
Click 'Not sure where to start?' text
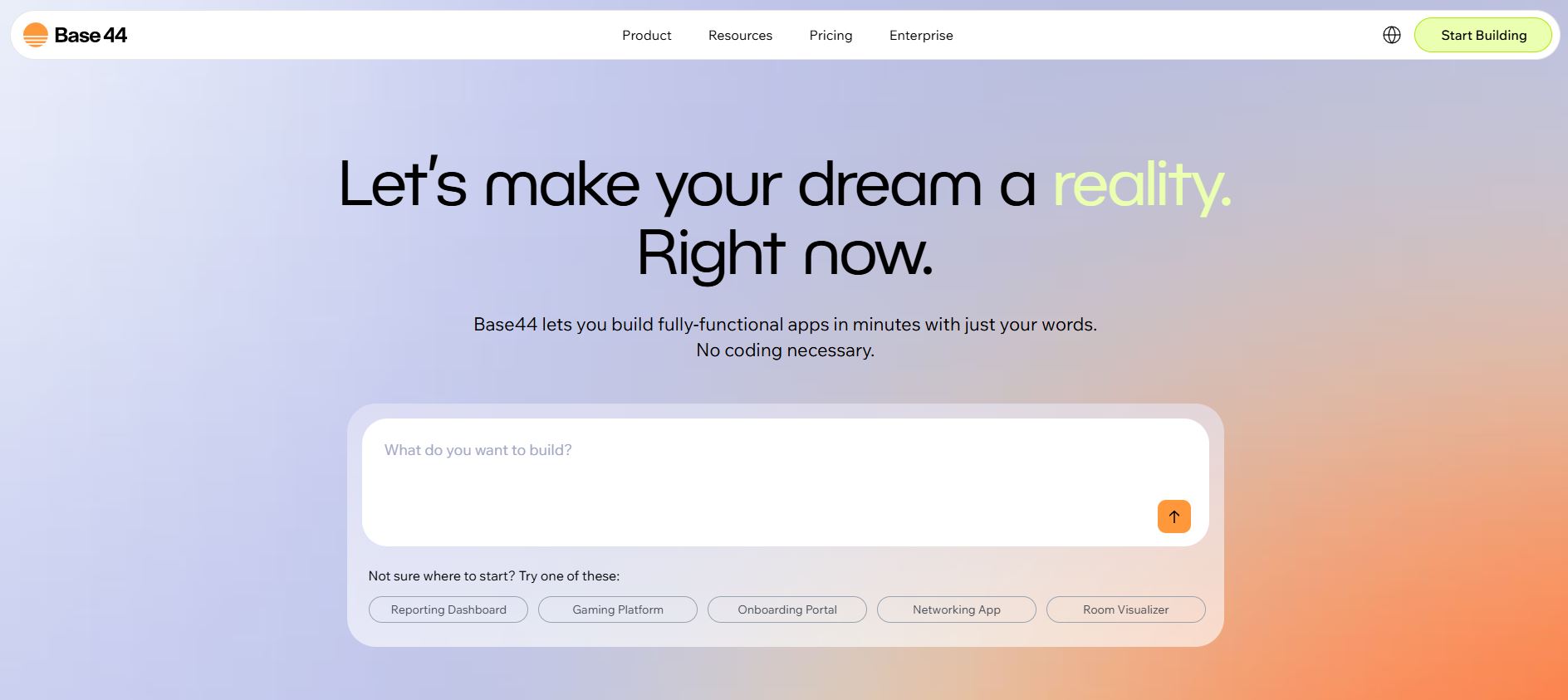click(442, 575)
